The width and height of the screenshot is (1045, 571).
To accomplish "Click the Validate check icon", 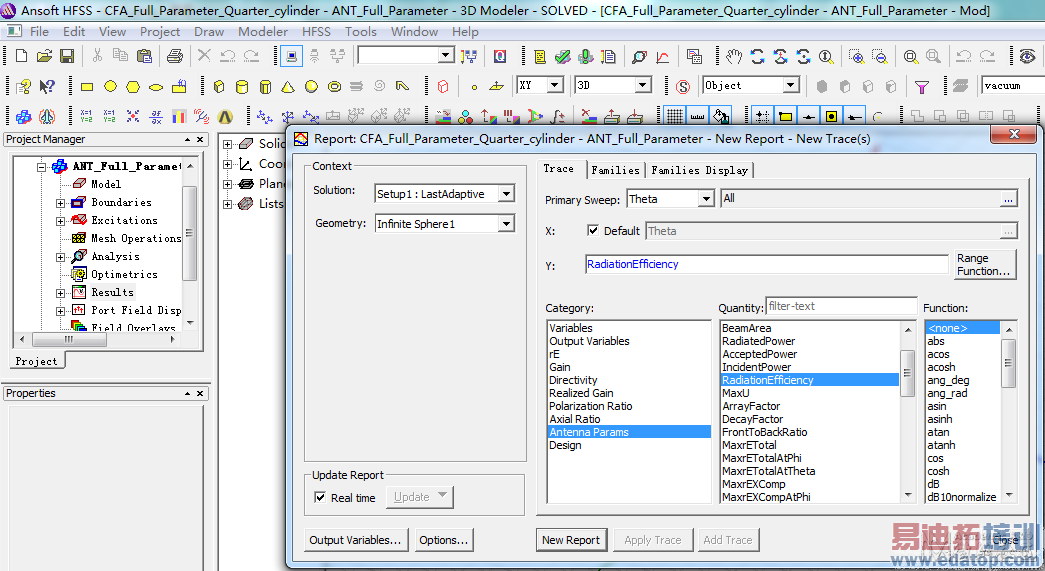I will coord(562,57).
